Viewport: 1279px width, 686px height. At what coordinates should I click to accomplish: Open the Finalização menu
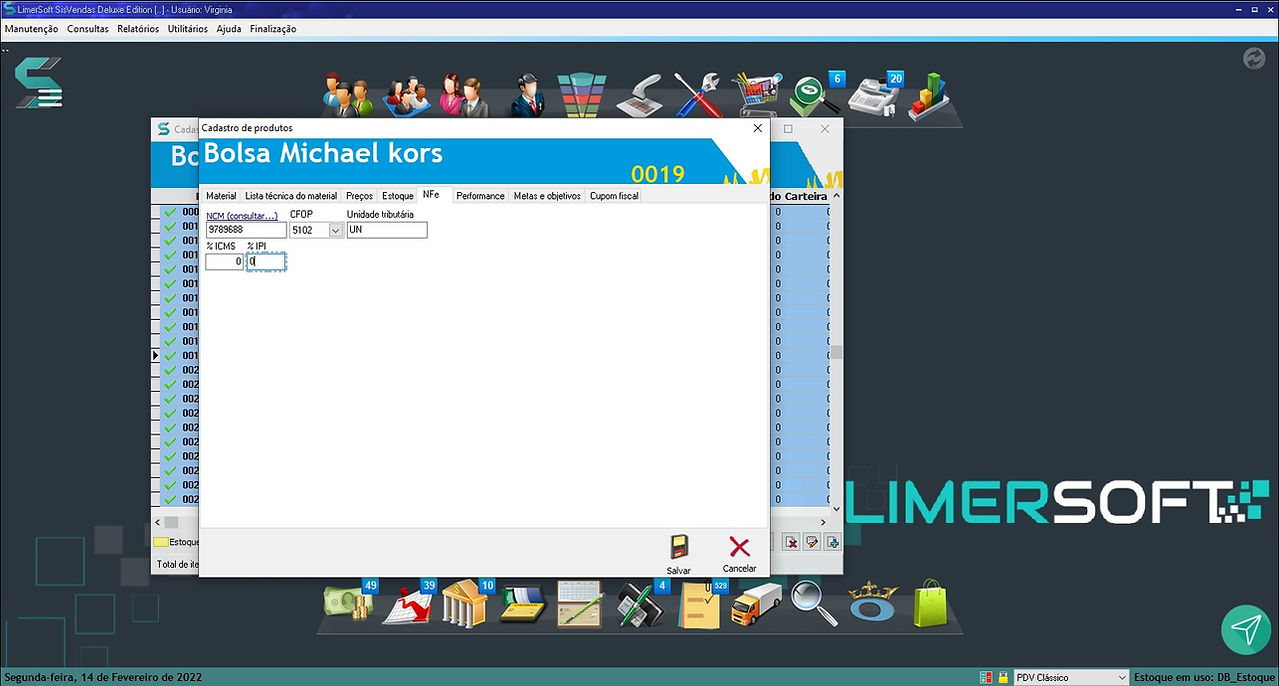click(x=273, y=29)
